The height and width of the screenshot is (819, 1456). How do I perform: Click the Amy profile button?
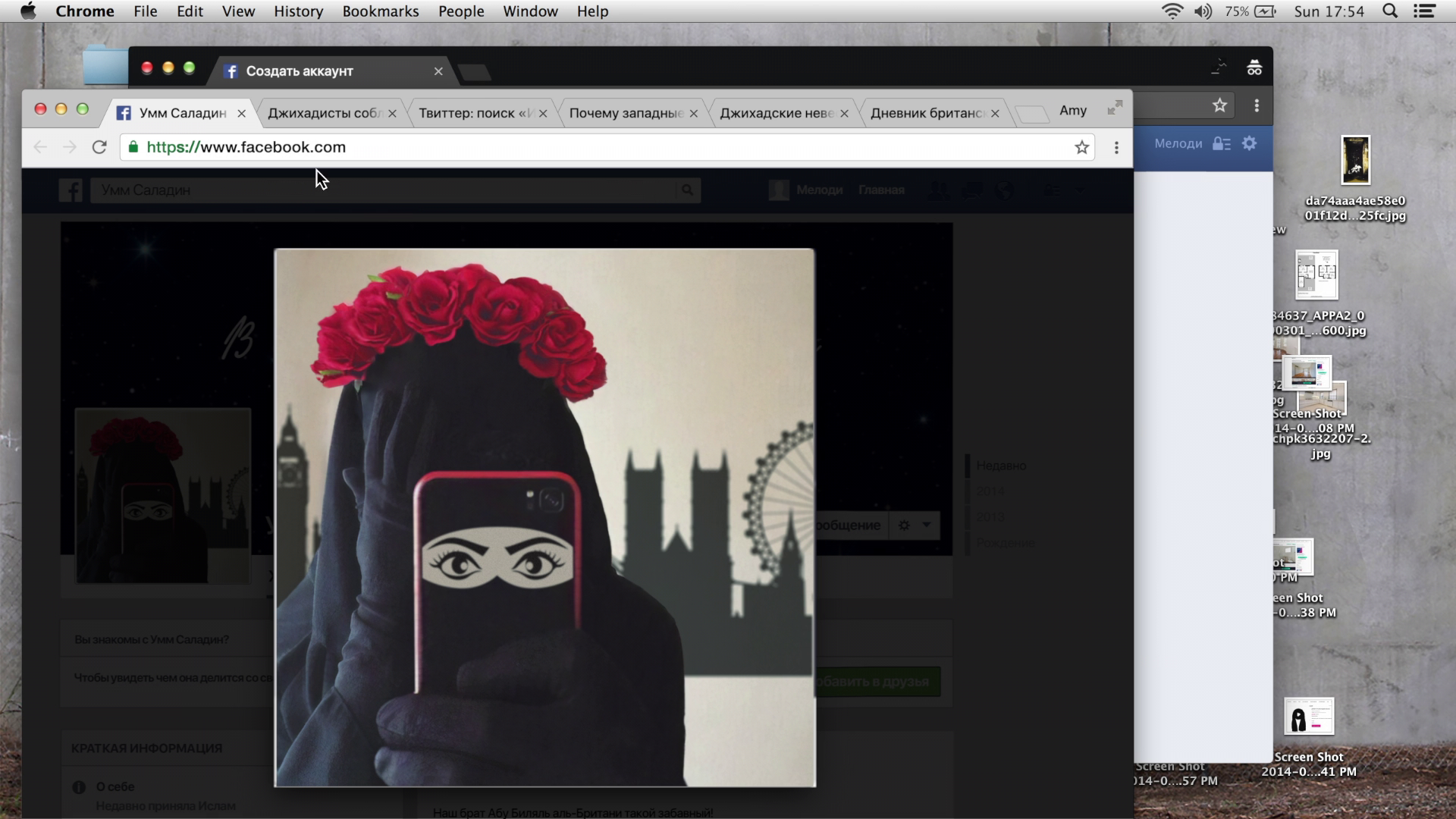[1073, 111]
